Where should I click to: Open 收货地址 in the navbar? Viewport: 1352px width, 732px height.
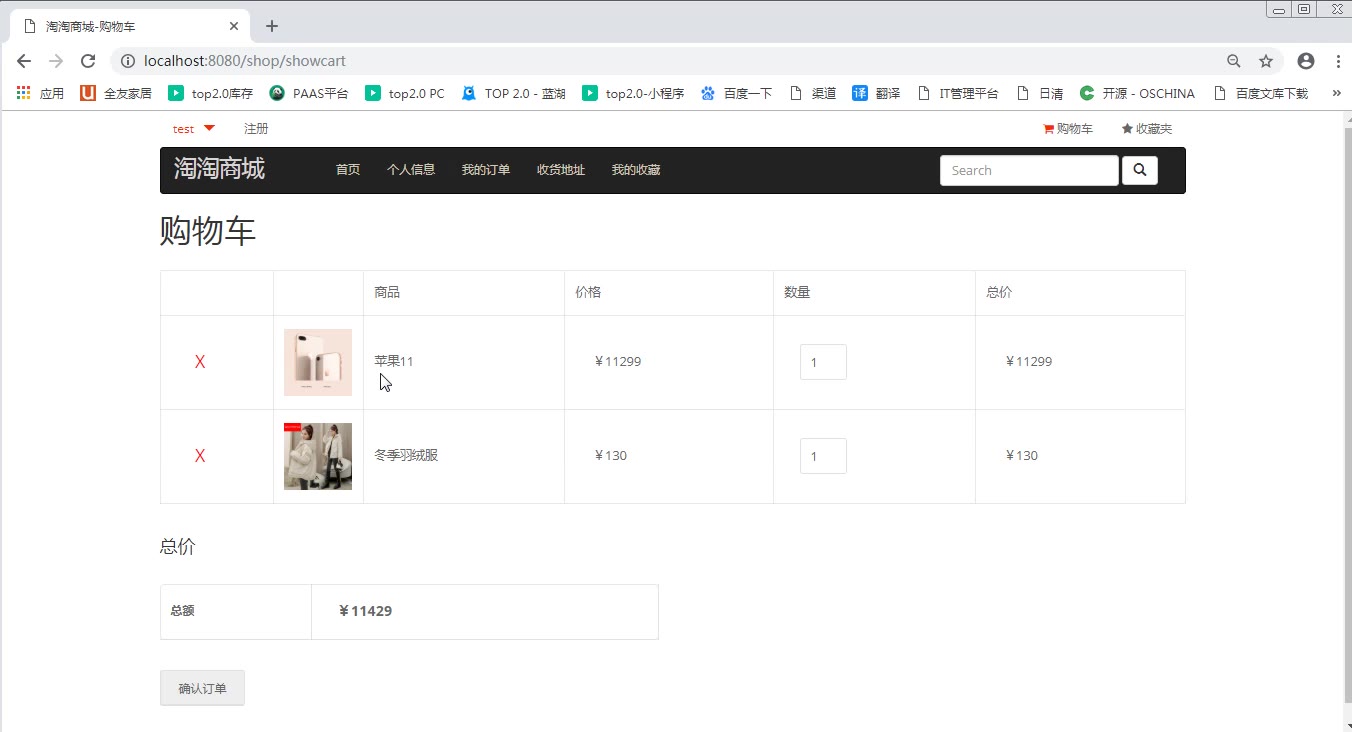tap(560, 170)
